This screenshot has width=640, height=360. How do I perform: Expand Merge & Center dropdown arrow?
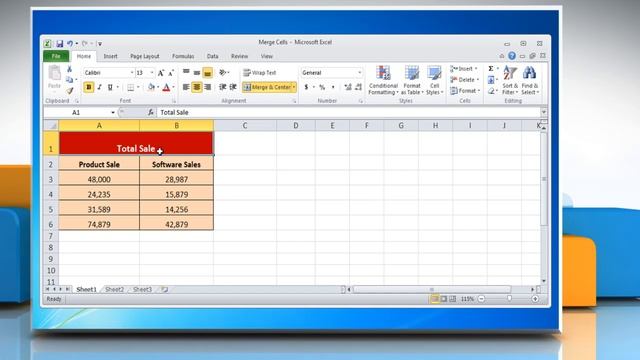(294, 87)
